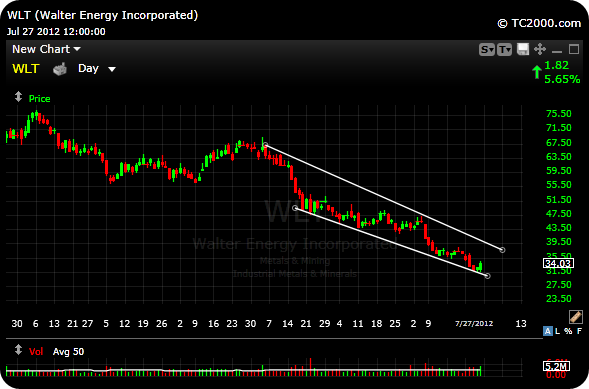589x389 pixels.
Task: Click the gray icon next to WLT symbol
Action: [x=60, y=69]
